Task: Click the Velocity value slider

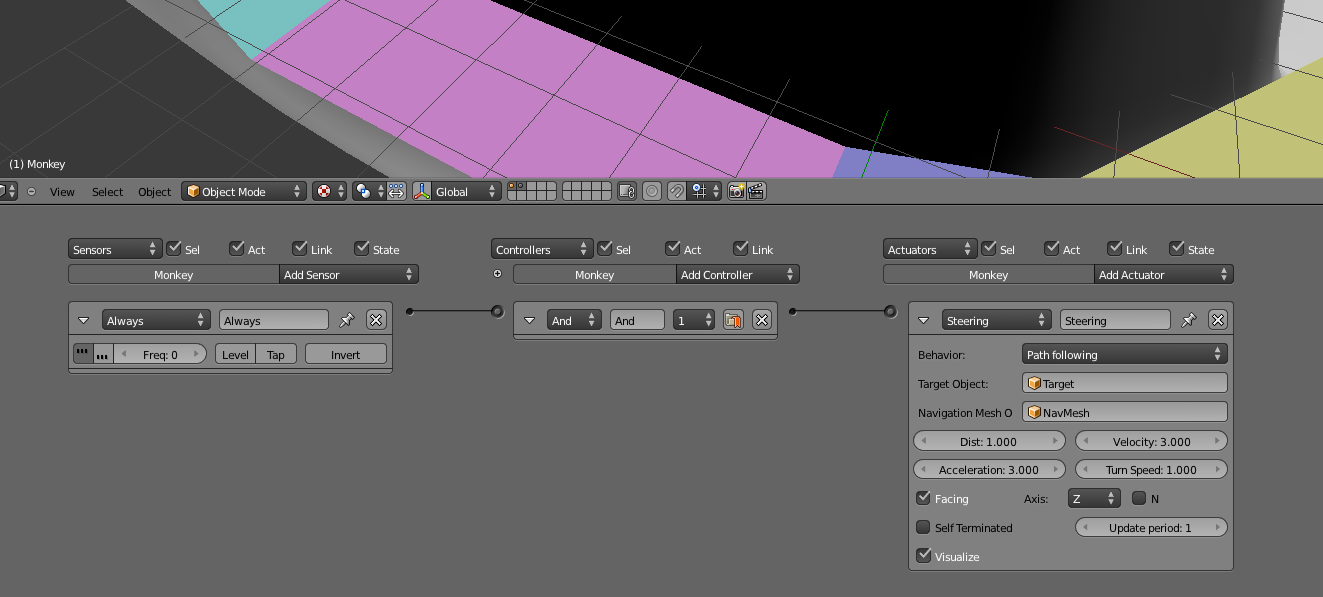Action: (x=1151, y=441)
